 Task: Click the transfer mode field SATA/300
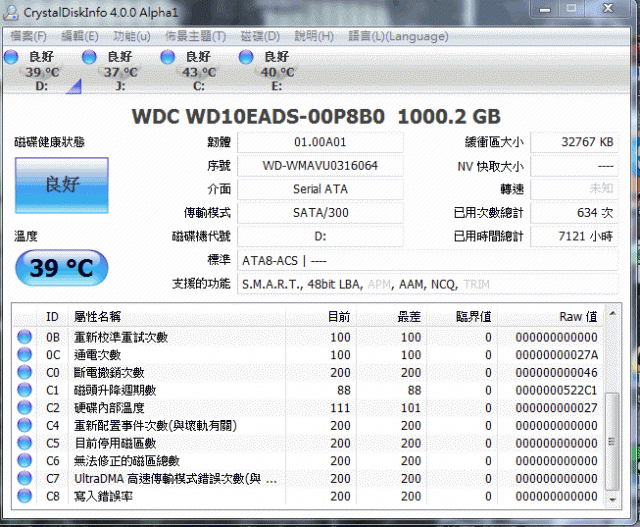coord(320,213)
